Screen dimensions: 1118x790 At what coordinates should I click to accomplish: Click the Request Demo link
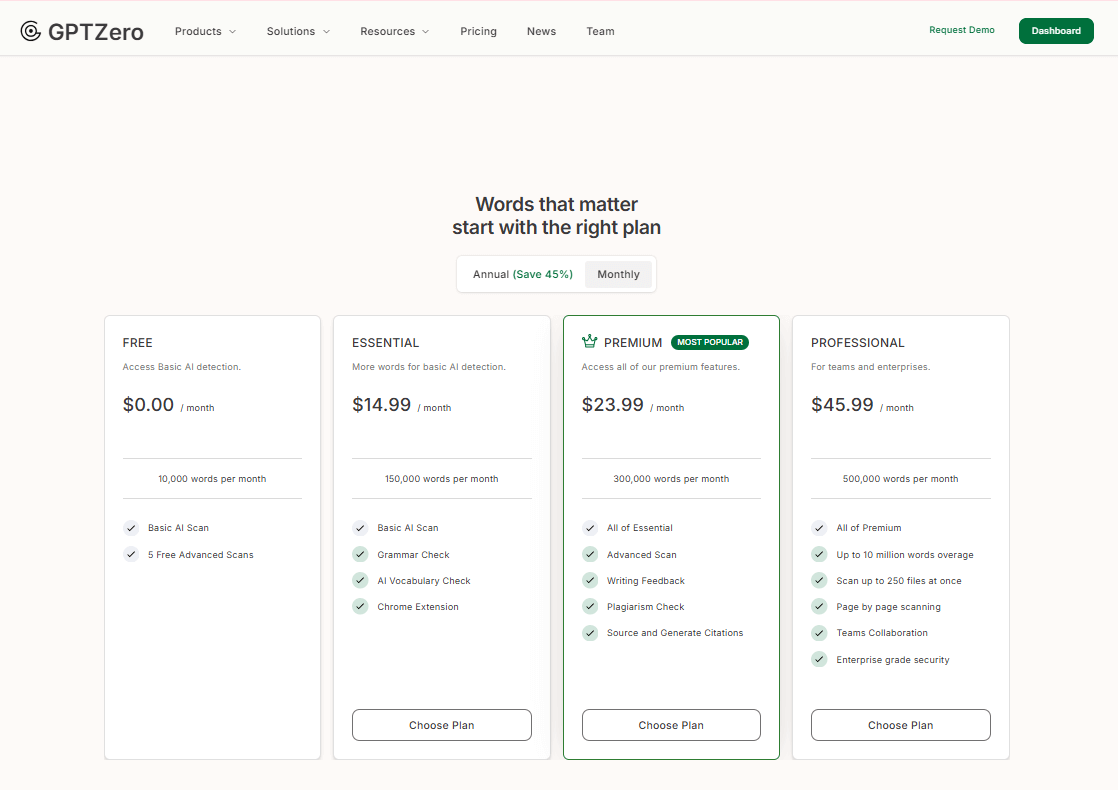point(961,30)
